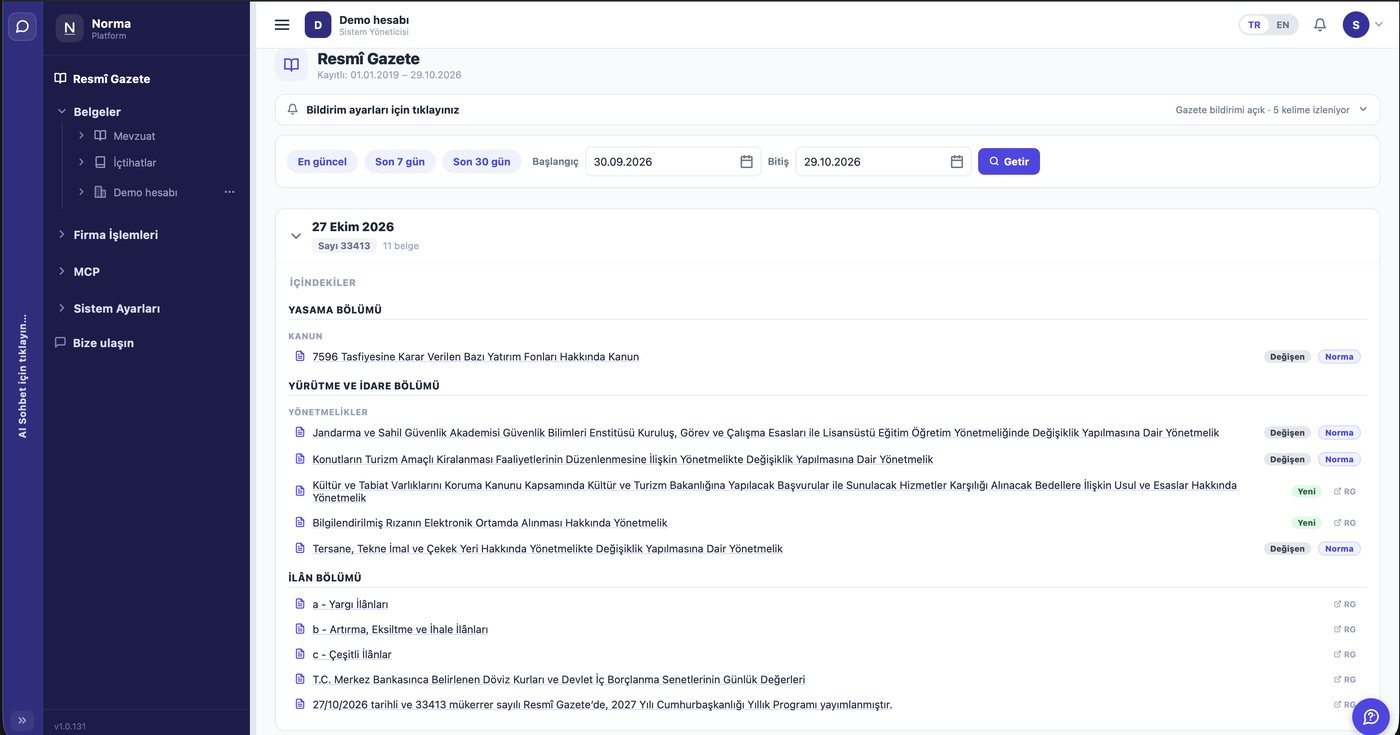Viewport: 1400px width, 735px height.
Task: Click Norma badge on Jandarma yönetmelik row
Action: 1339,433
